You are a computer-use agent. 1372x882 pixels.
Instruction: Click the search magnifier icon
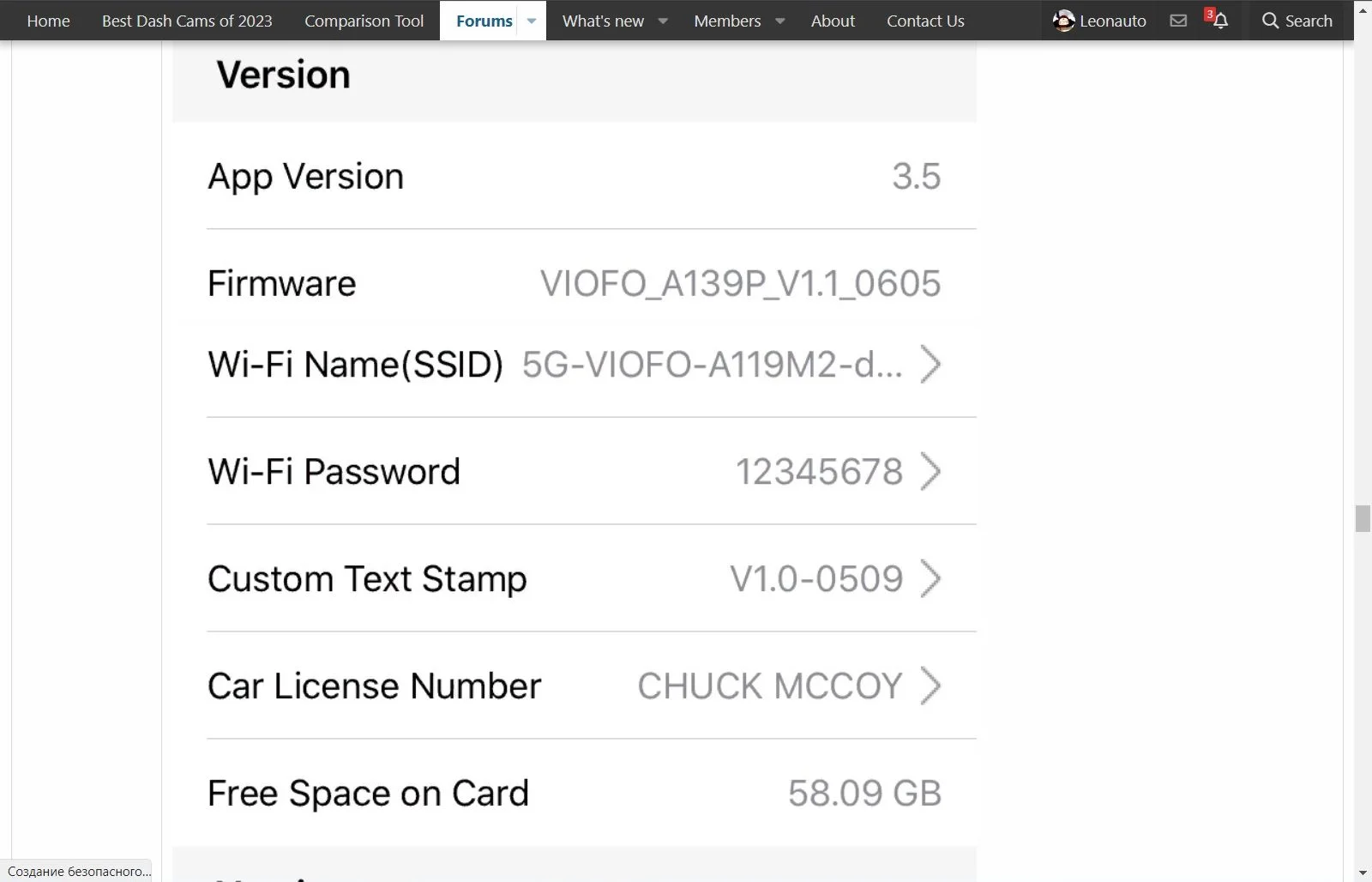coord(1270,21)
